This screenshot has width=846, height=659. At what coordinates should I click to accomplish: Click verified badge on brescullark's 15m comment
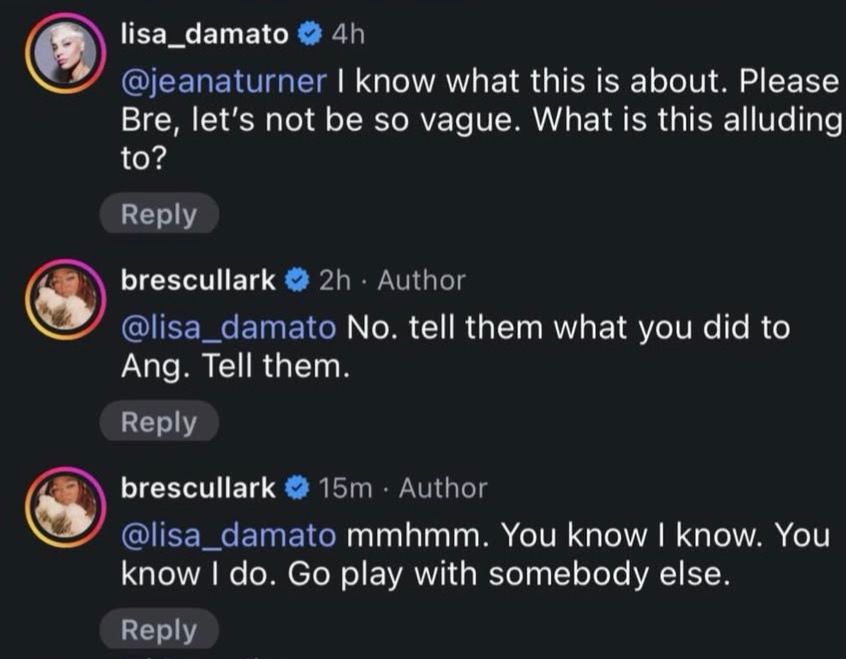point(296,490)
